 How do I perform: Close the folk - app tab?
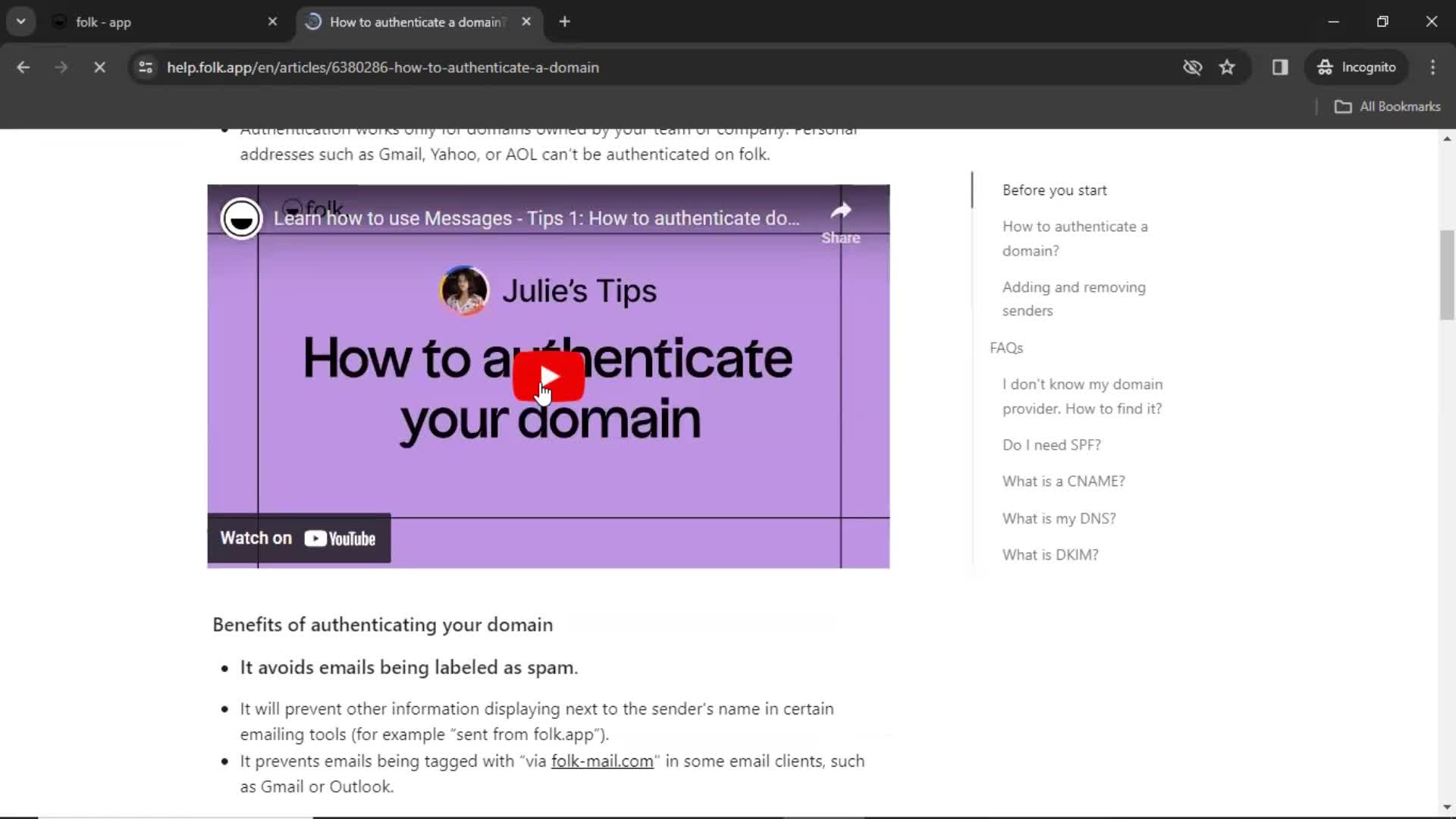pos(272,22)
